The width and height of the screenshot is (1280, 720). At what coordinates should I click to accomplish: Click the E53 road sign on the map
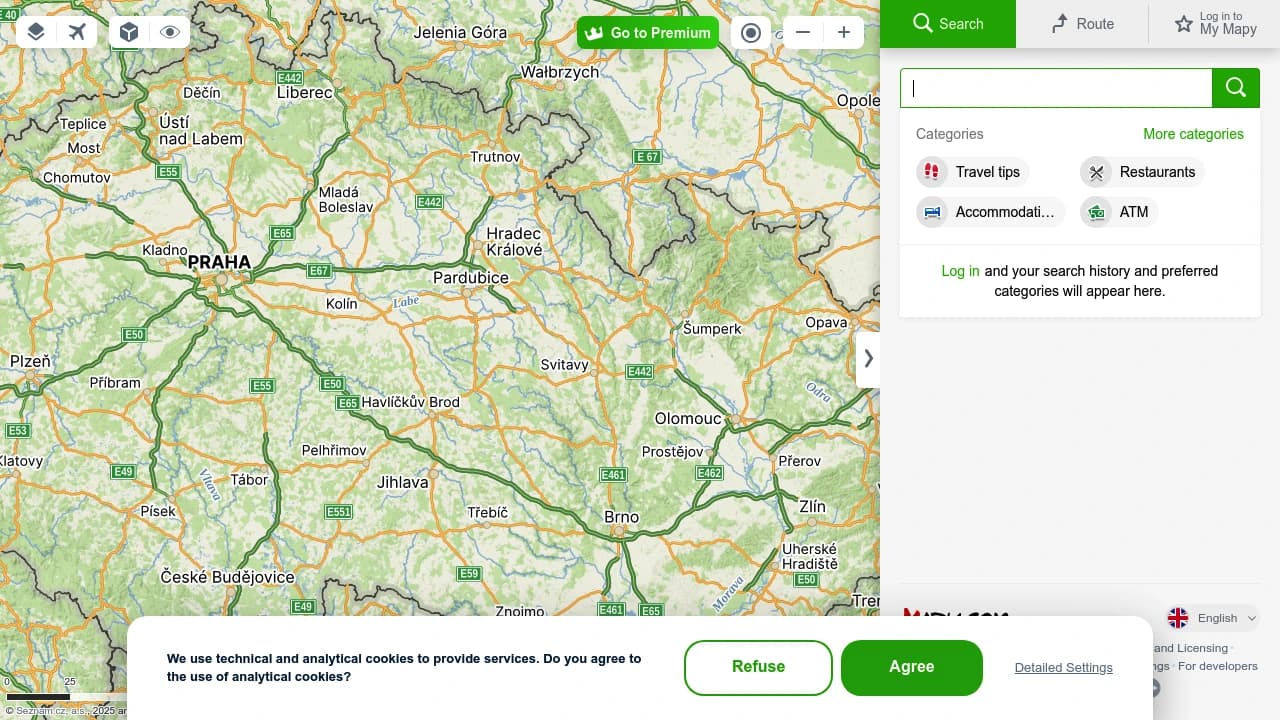tap(17, 431)
